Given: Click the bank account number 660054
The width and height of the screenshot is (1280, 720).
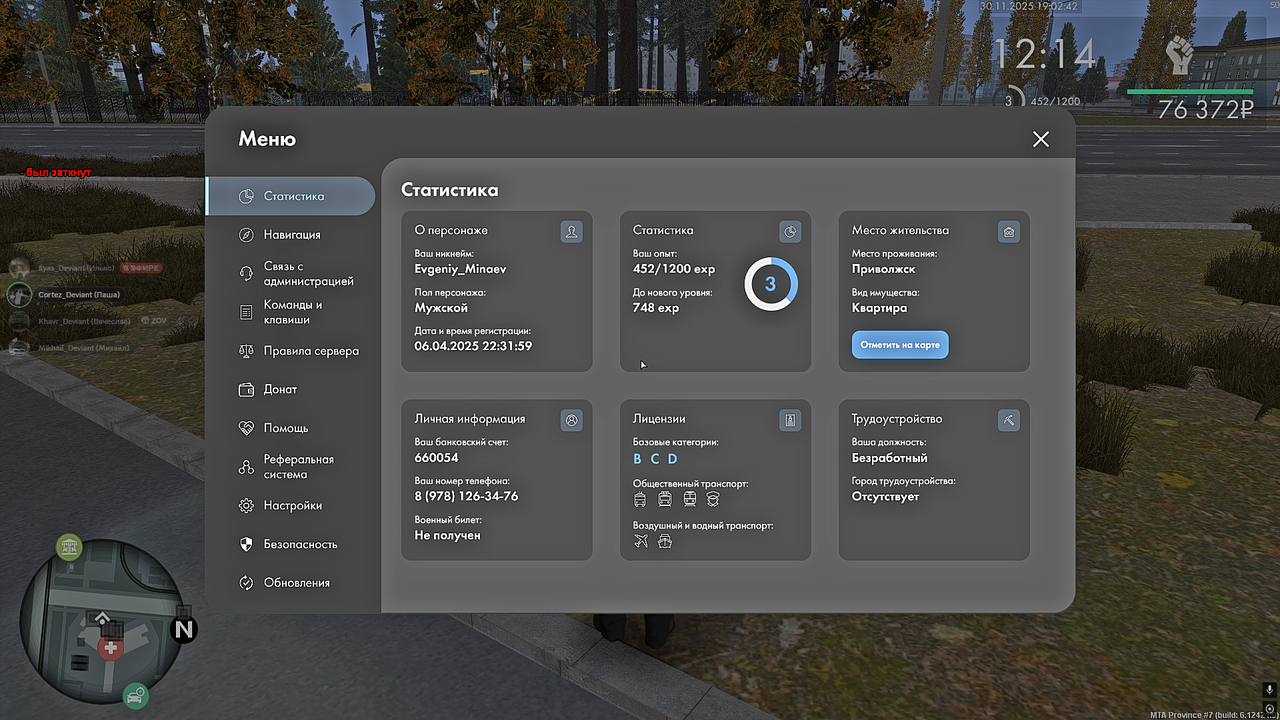Looking at the screenshot, I should click(x=436, y=458).
